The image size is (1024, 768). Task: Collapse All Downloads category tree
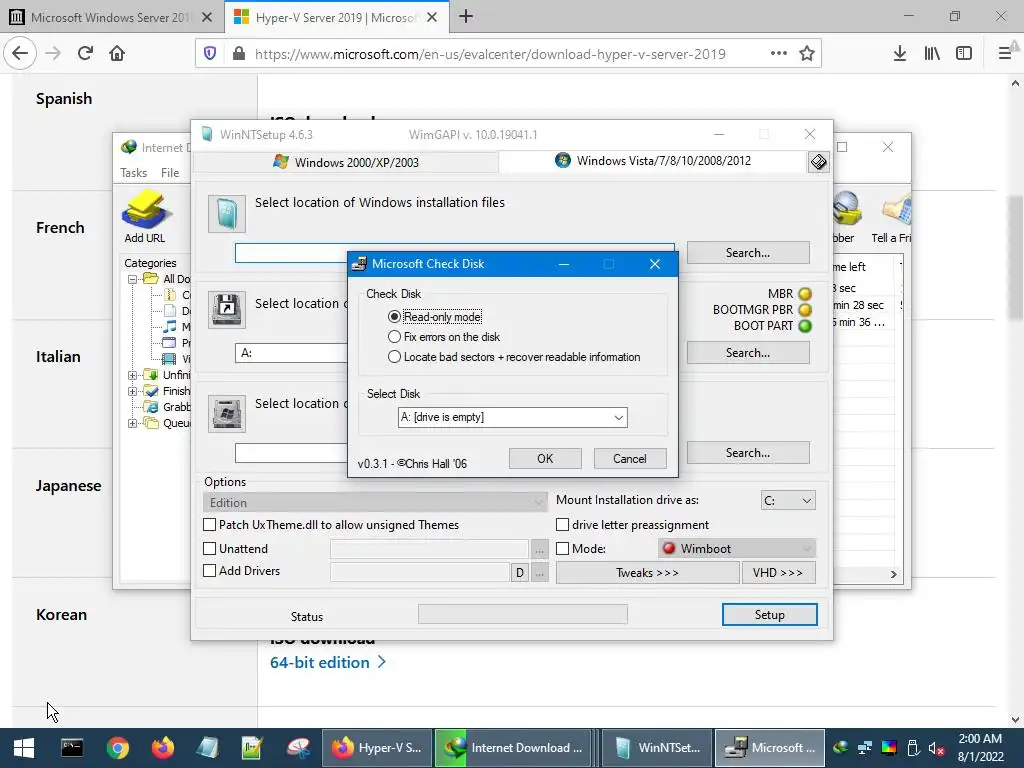click(x=133, y=279)
